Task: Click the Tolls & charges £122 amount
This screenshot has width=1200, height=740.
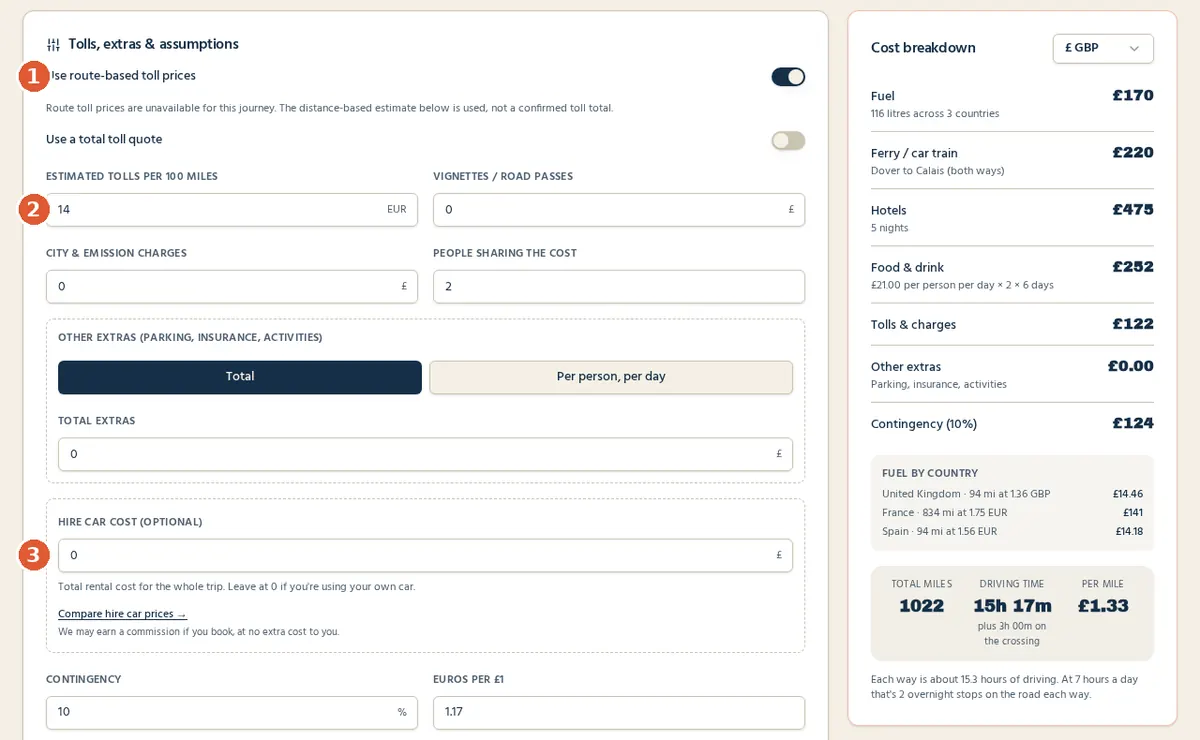Action: click(1133, 324)
